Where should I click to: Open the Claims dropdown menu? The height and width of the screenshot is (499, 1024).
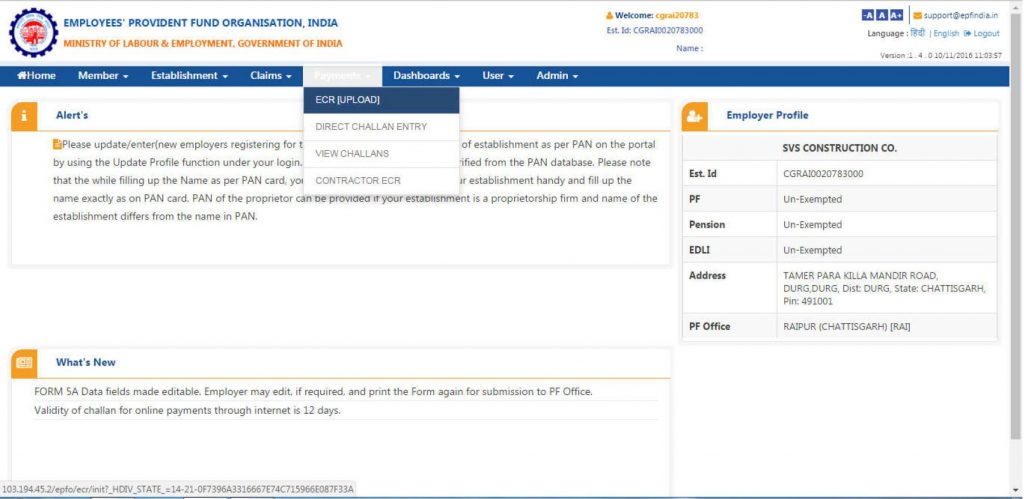[x=271, y=76]
